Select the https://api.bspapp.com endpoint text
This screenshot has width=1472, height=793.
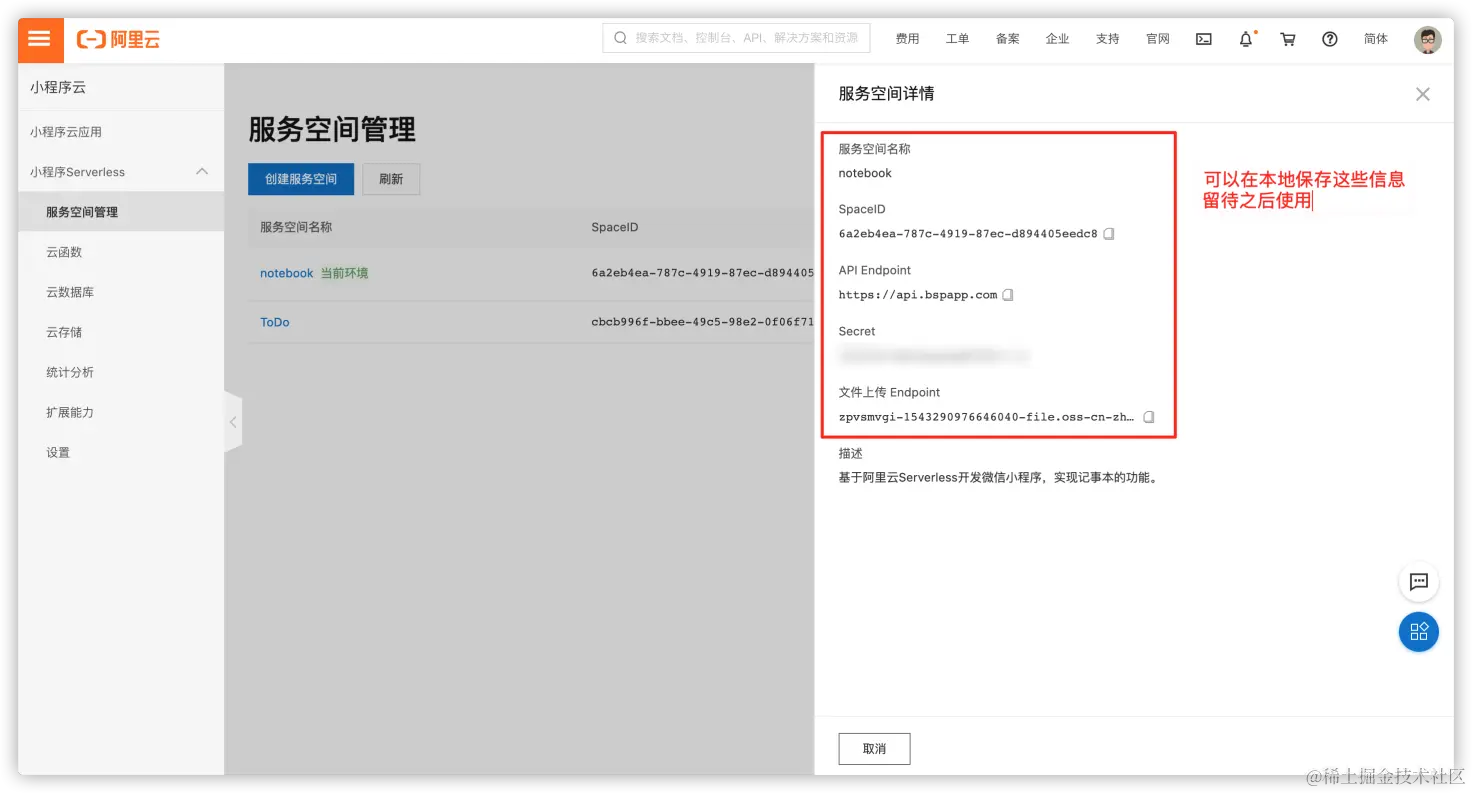[918, 295]
